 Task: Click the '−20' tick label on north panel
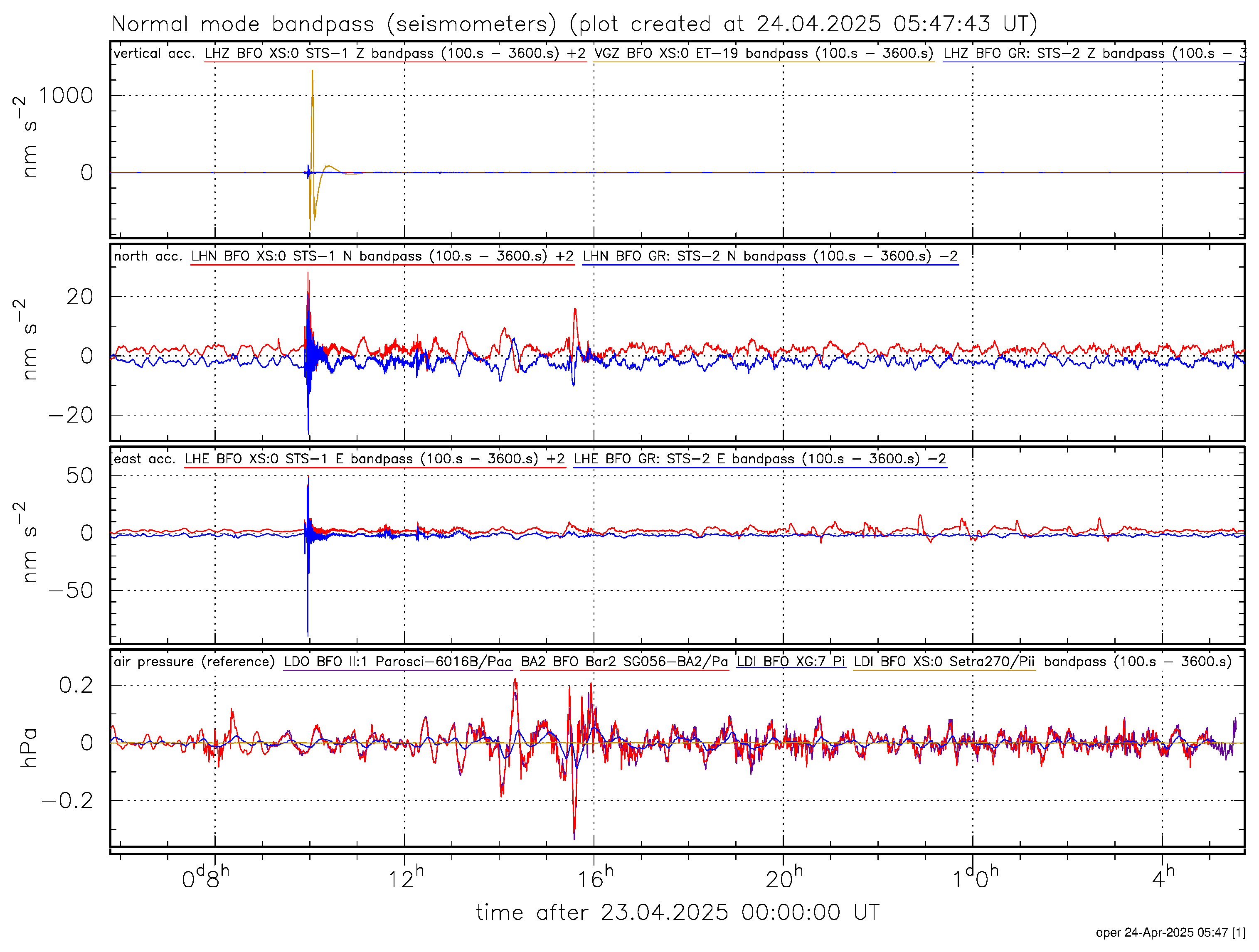[x=71, y=416]
